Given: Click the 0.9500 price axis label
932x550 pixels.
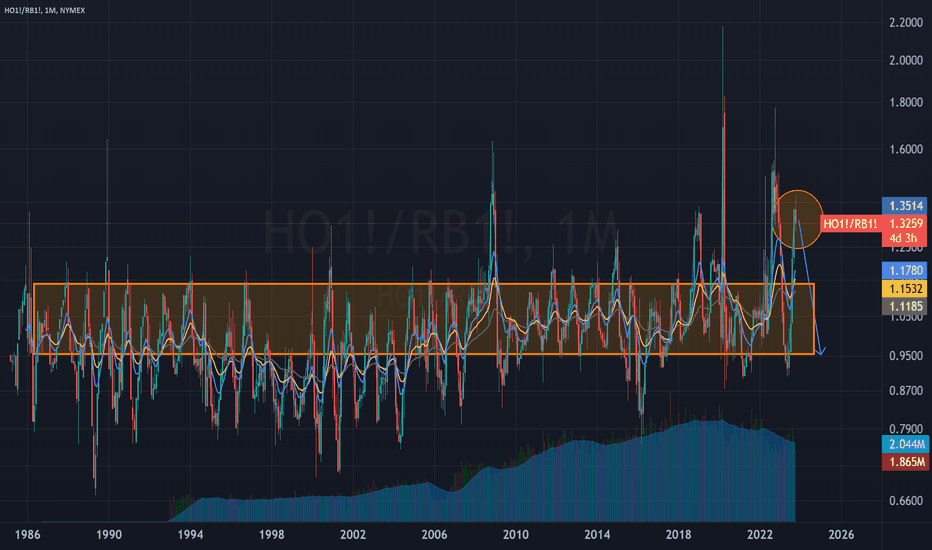Looking at the screenshot, I should (906, 356).
